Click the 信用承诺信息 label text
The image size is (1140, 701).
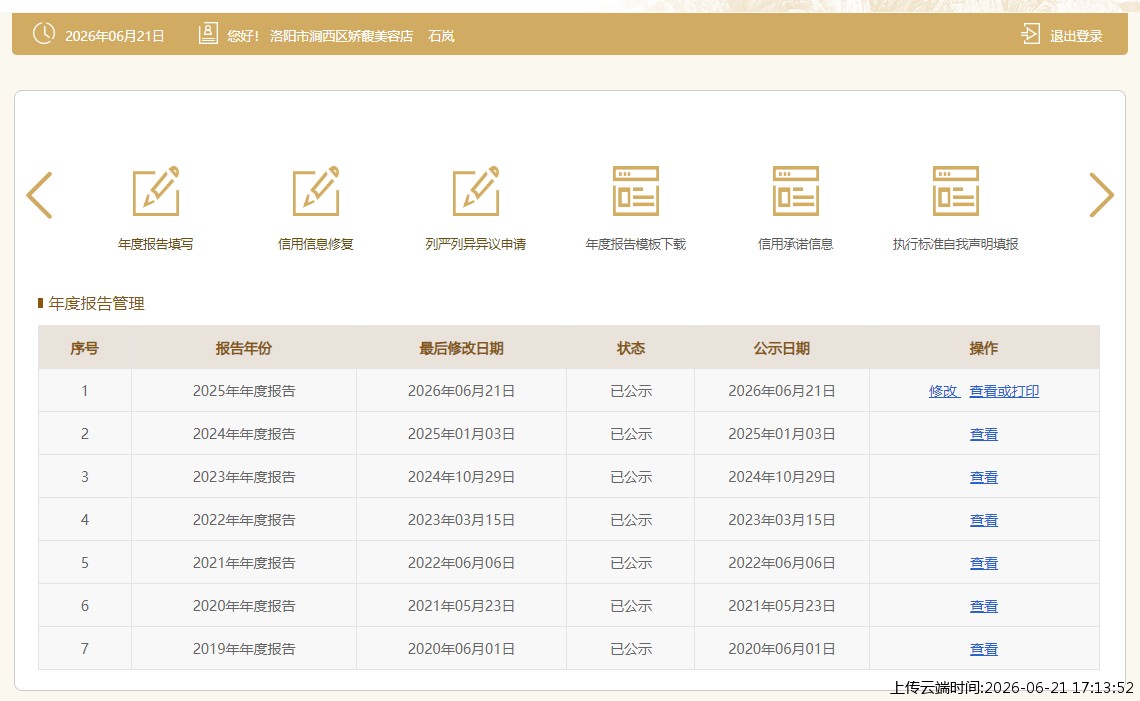(x=795, y=244)
